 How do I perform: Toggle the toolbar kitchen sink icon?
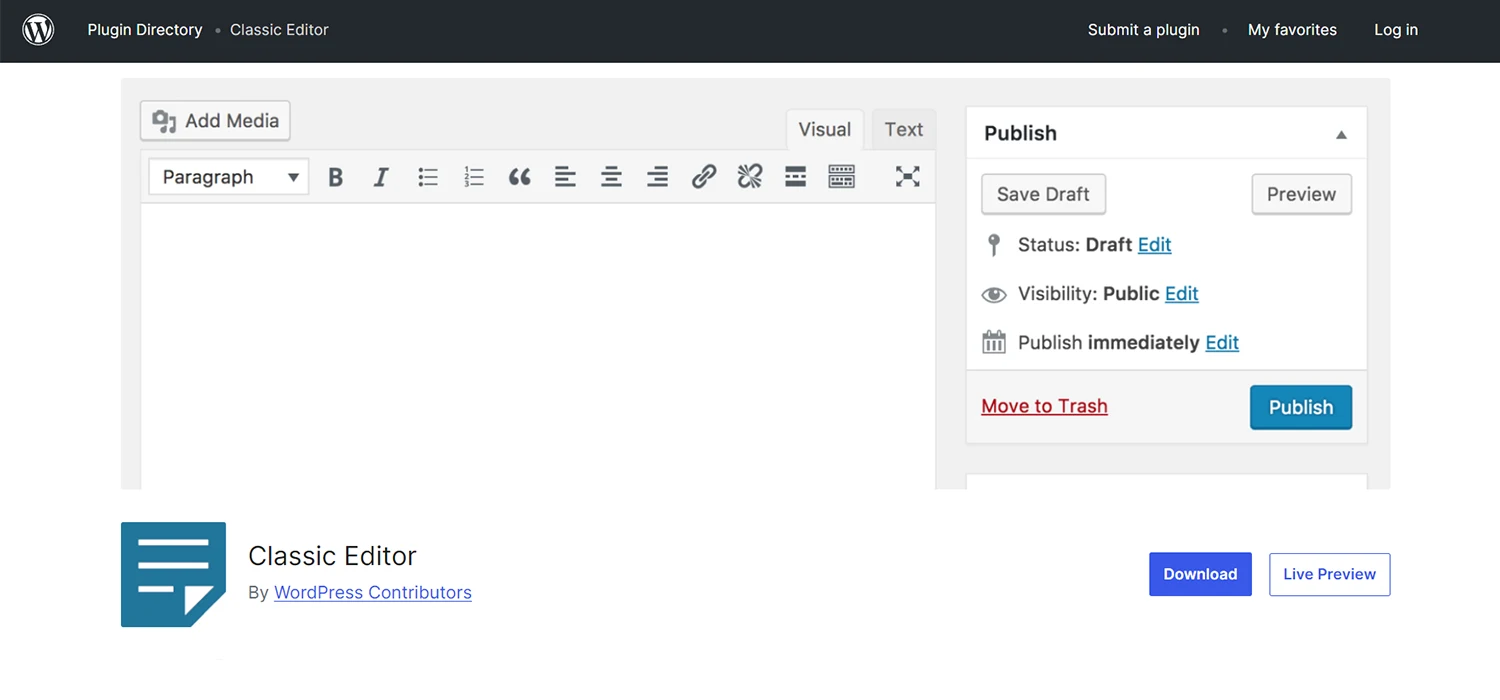click(842, 177)
